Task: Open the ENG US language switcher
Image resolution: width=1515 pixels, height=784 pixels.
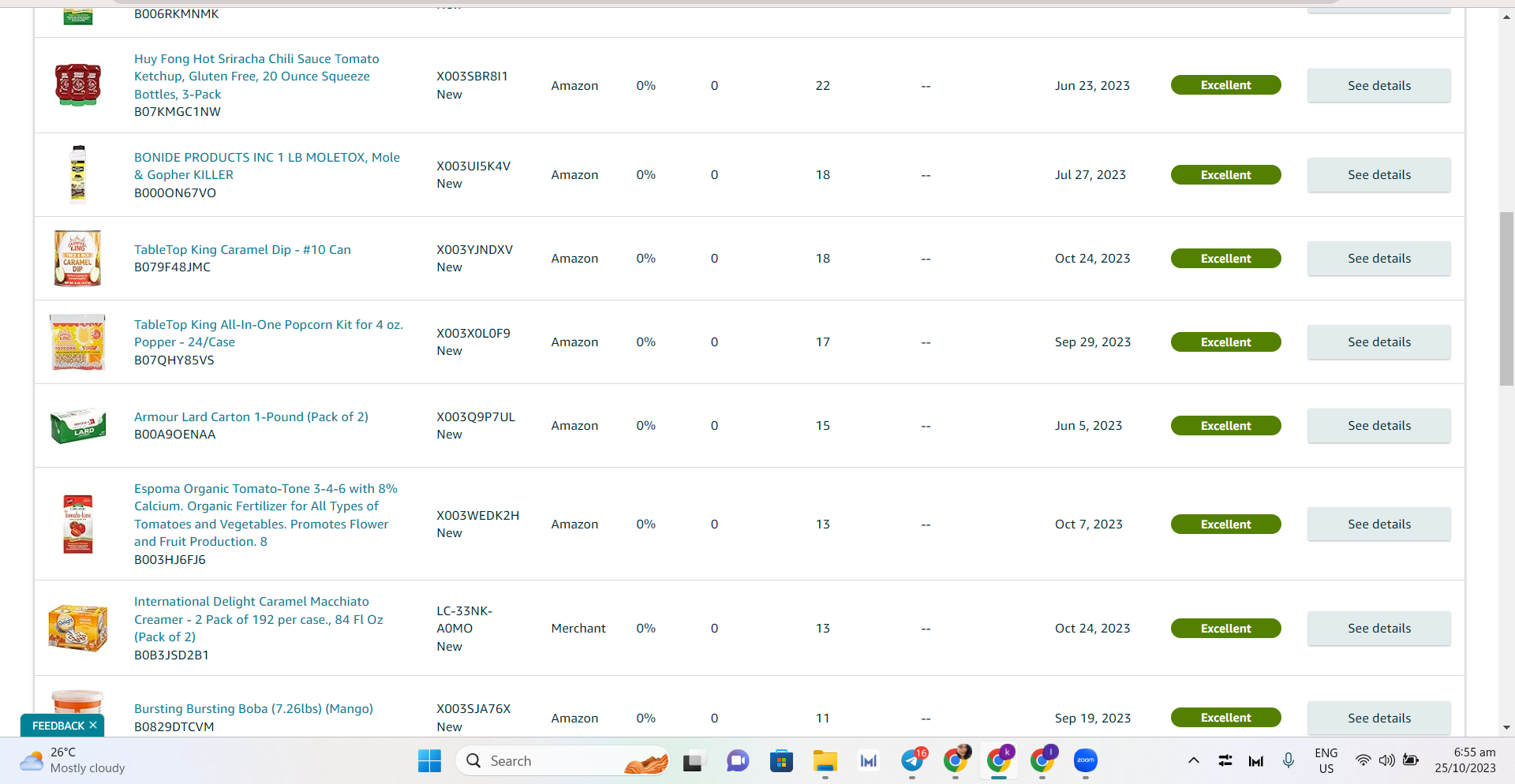Action: tap(1326, 761)
